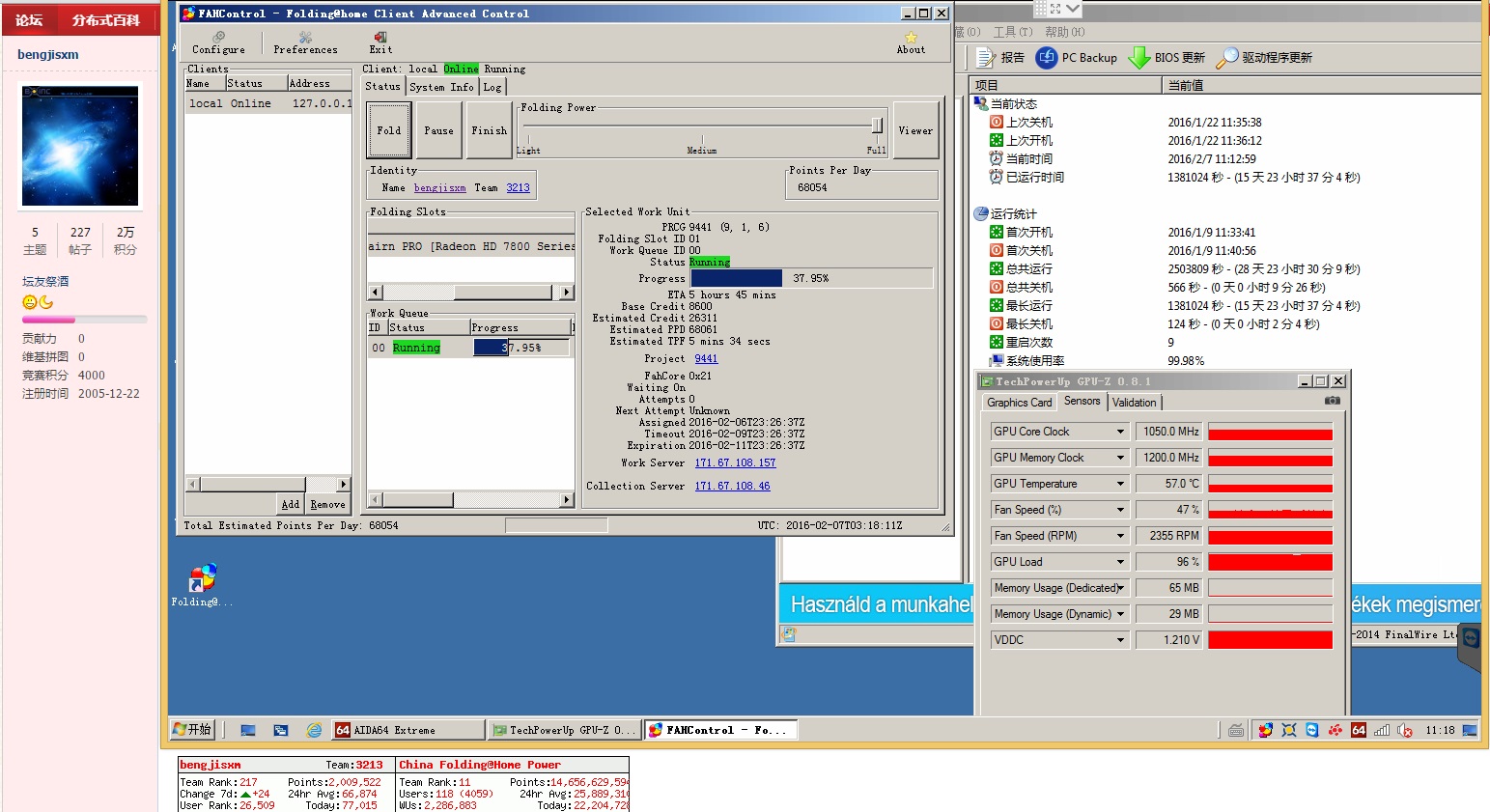Select the Sensors tab in GPU-Z
Viewport: 1490px width, 812px height.
[x=1082, y=401]
